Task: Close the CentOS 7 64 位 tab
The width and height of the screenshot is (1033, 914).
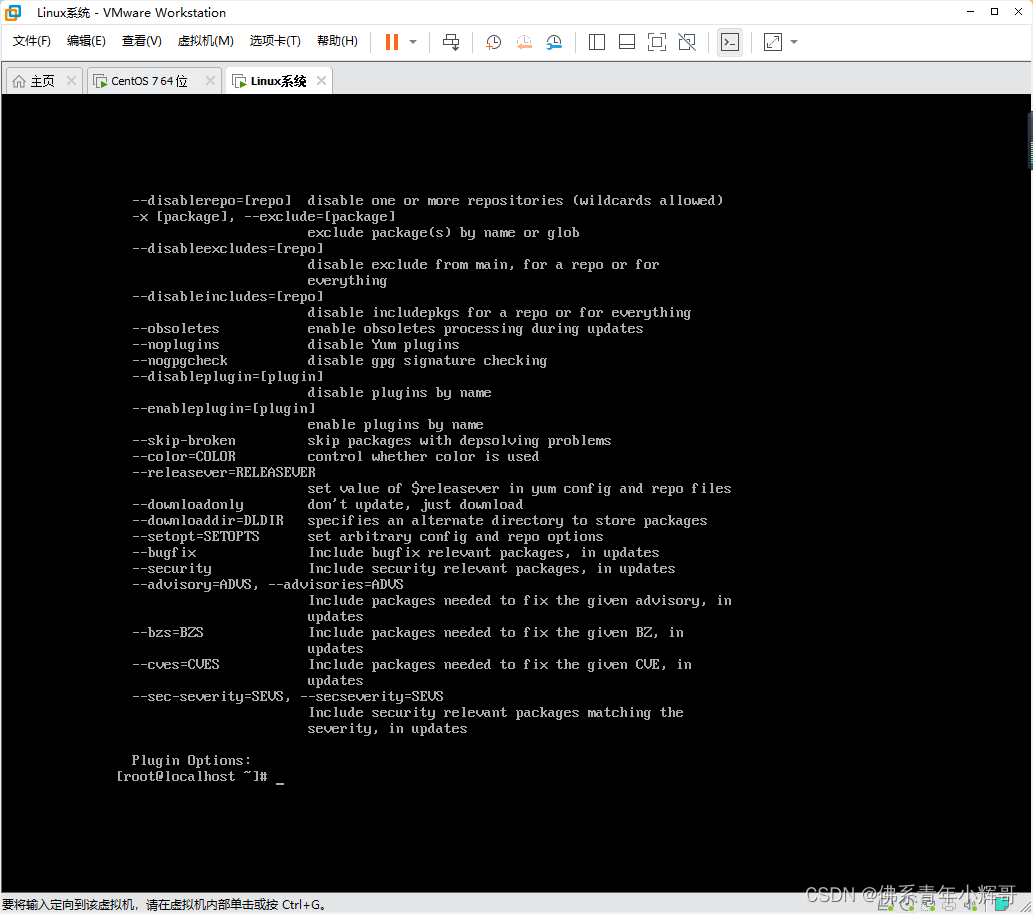Action: [x=210, y=80]
